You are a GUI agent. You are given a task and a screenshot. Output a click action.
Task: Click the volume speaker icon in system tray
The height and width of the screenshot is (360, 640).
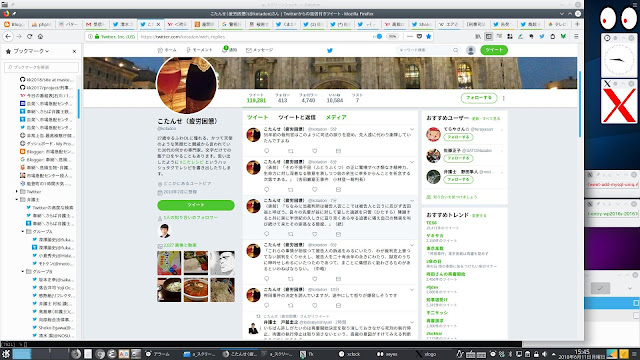544,354
